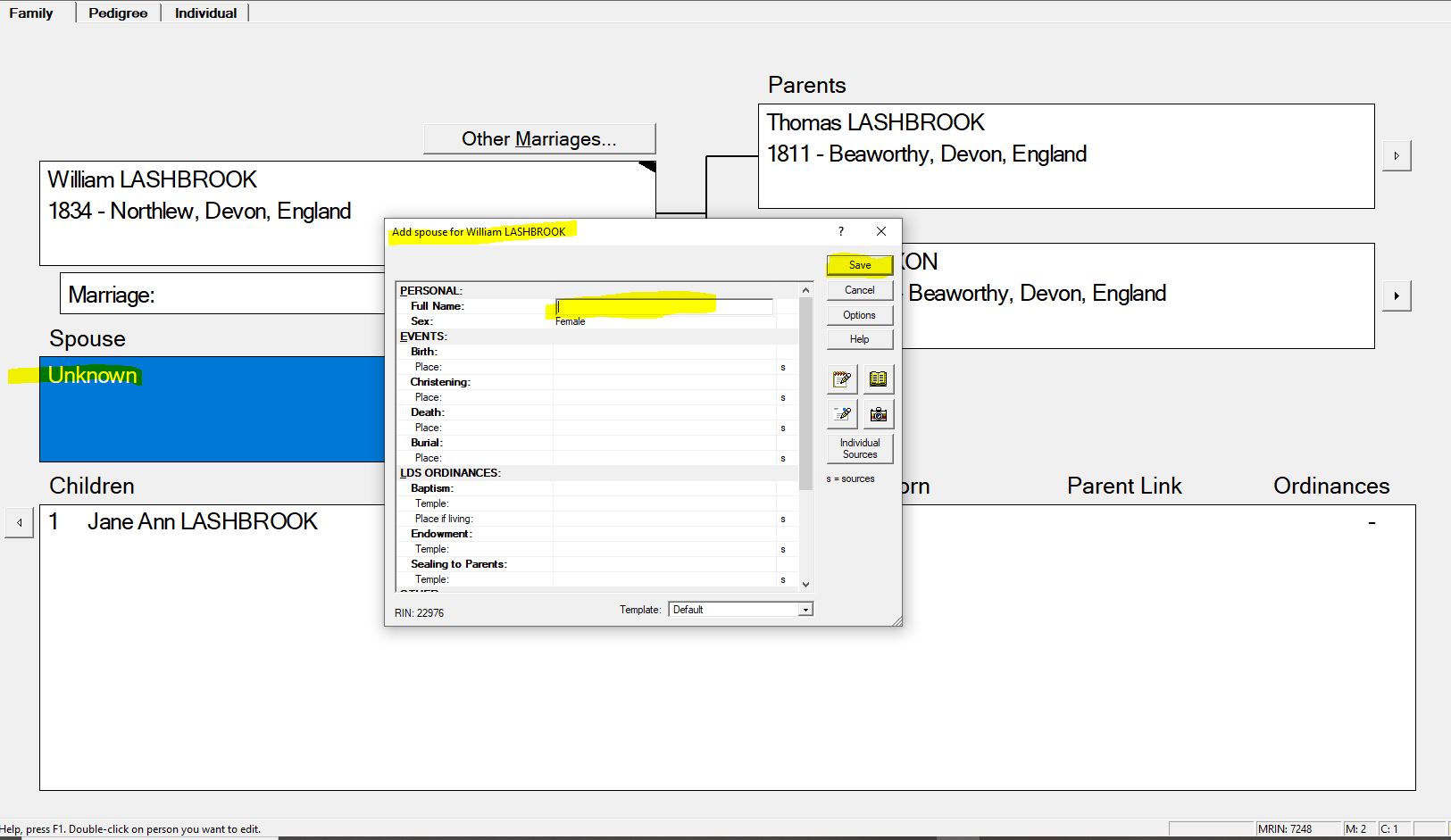Click the Baptism date field
Viewport: 1451px width, 840px height.
(664, 488)
